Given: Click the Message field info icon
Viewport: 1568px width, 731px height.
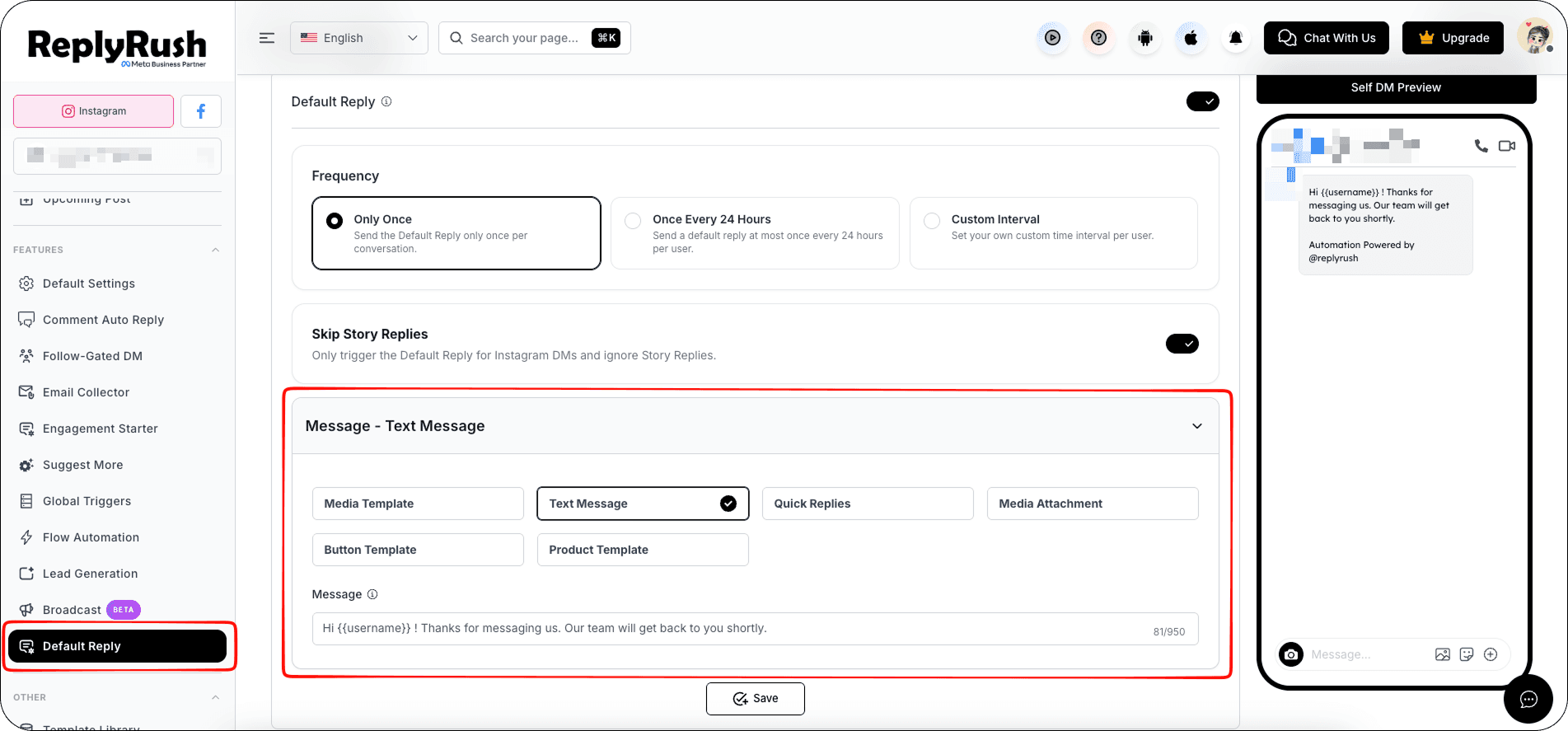Looking at the screenshot, I should tap(372, 594).
